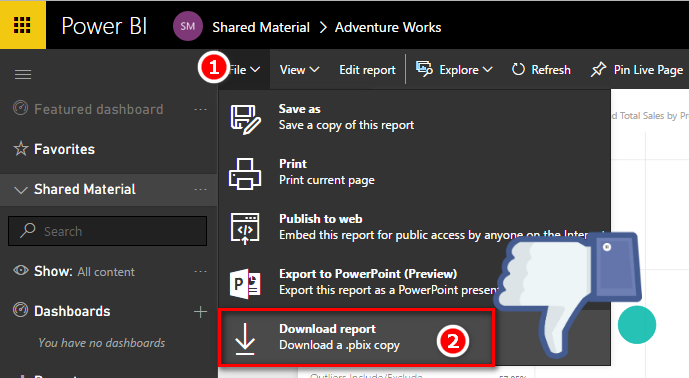
Task: Toggle the hamburger navigation menu
Action: pyautogui.click(x=23, y=75)
